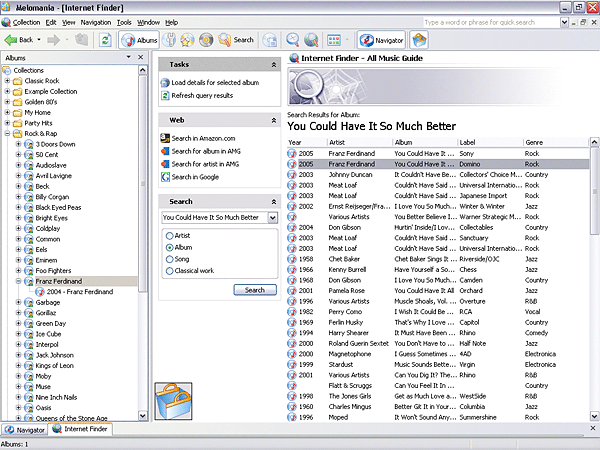This screenshot has height=450, width=600.
Task: Click Load details for selected album
Action: click(x=214, y=82)
